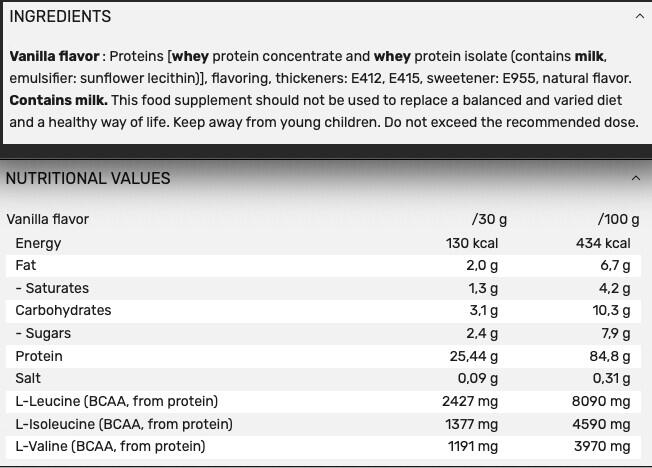Click the NUTRITIONAL VALUES section header

coord(88,178)
